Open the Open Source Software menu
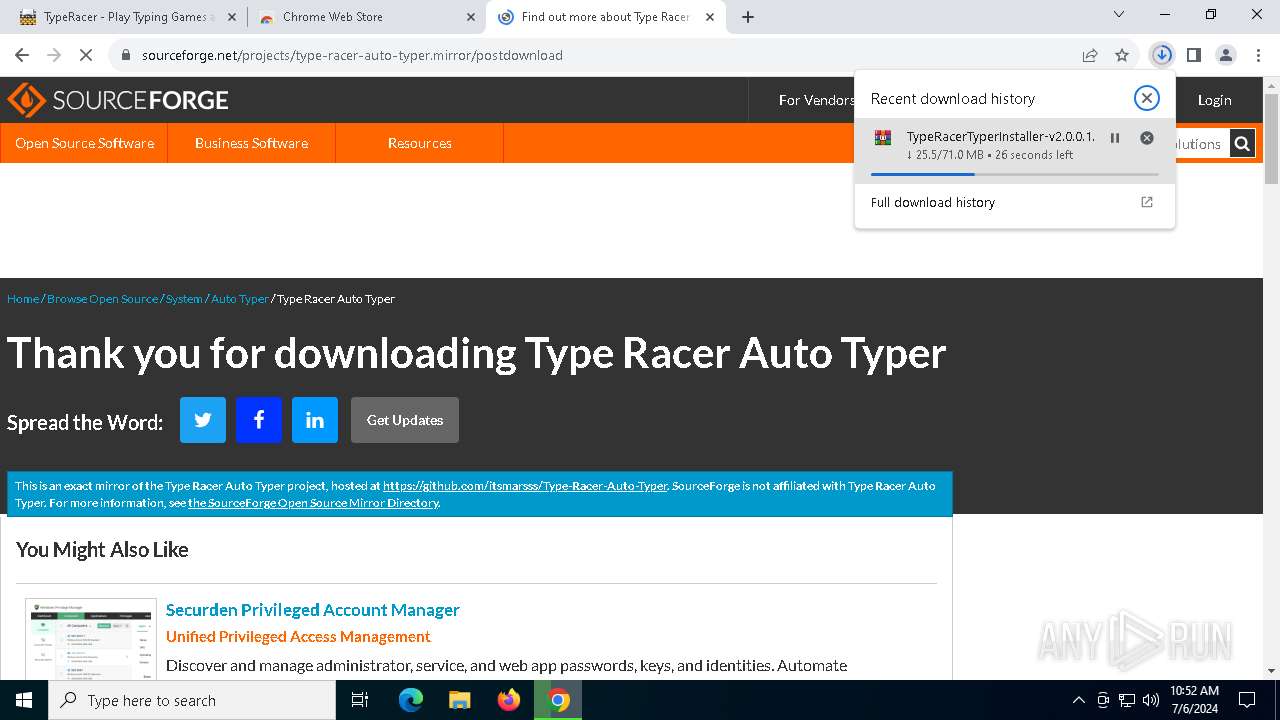The height and width of the screenshot is (720, 1280). 84,143
